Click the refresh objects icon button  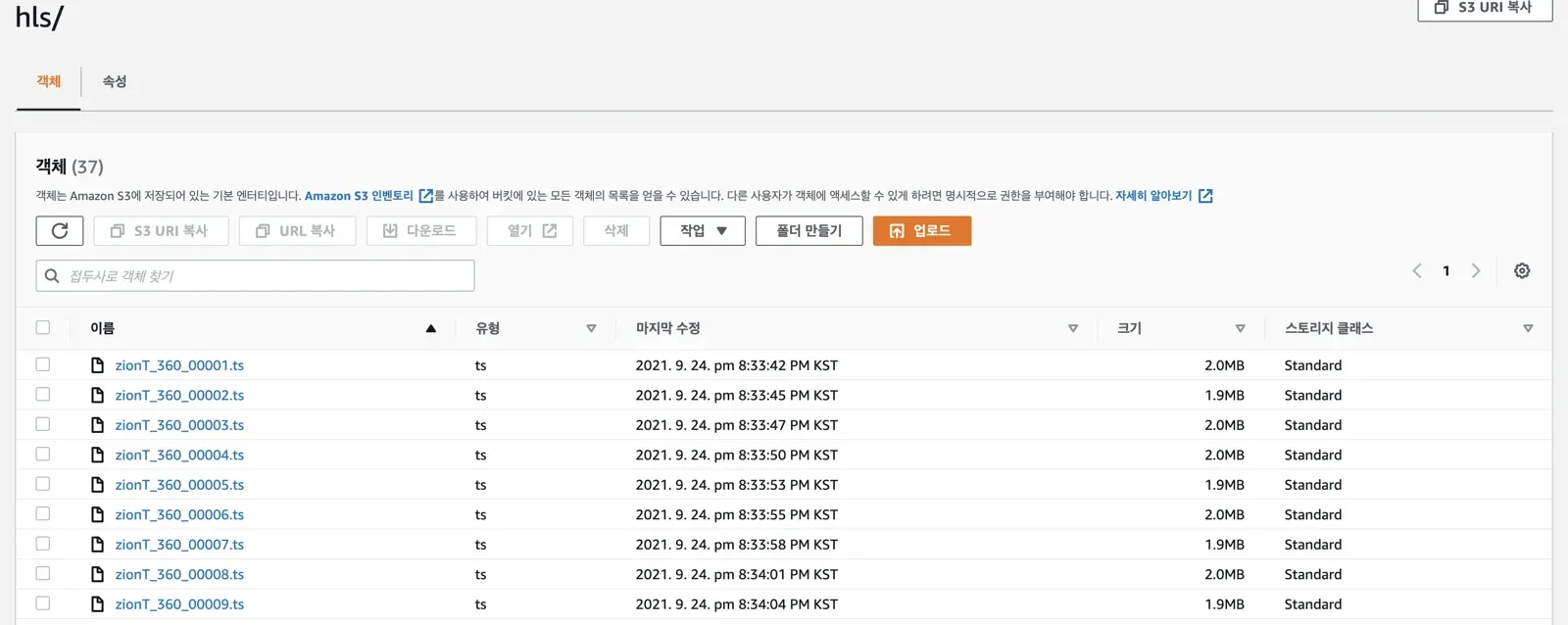(60, 231)
